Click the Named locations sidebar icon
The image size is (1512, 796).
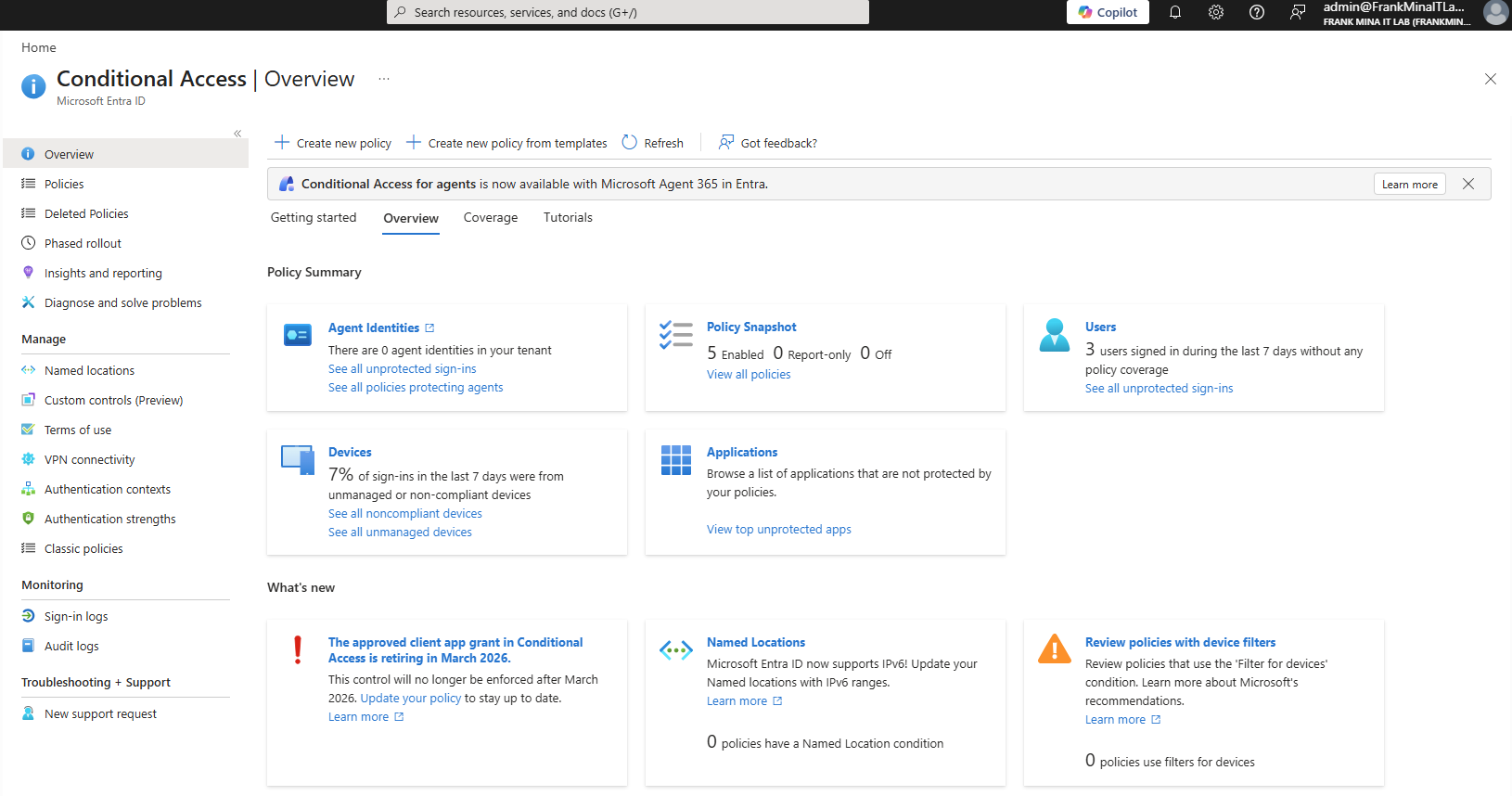[x=28, y=370]
